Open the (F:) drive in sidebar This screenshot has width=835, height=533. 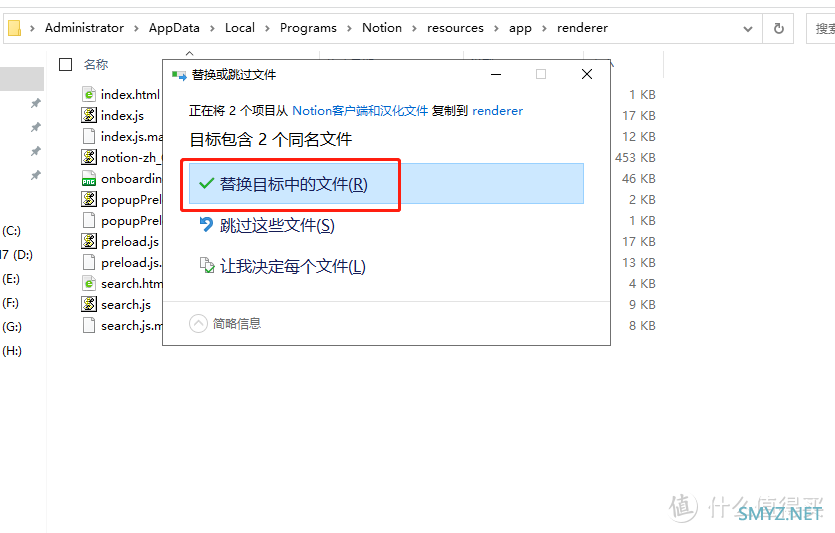pos(10,303)
